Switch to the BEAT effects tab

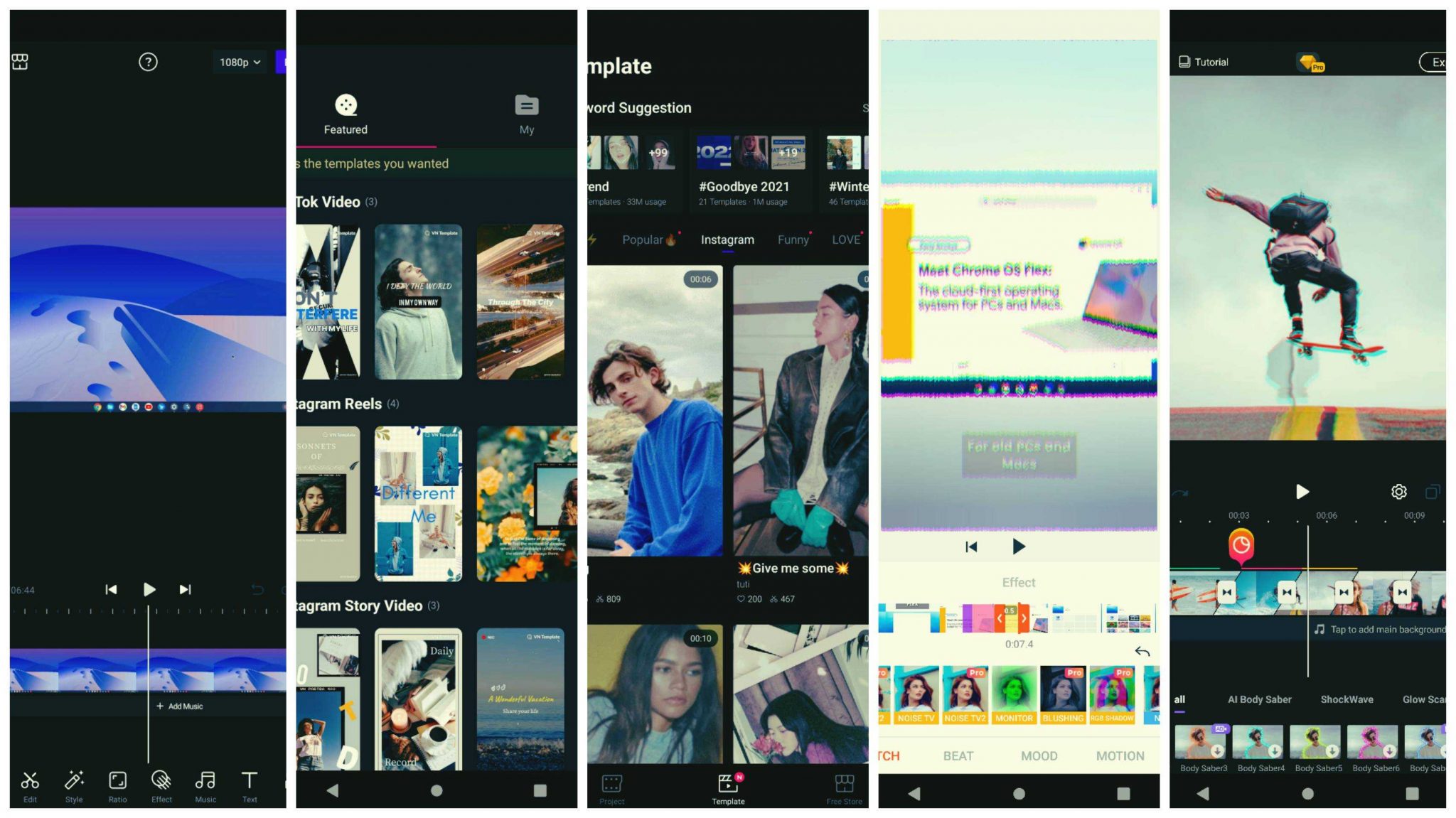pos(959,755)
